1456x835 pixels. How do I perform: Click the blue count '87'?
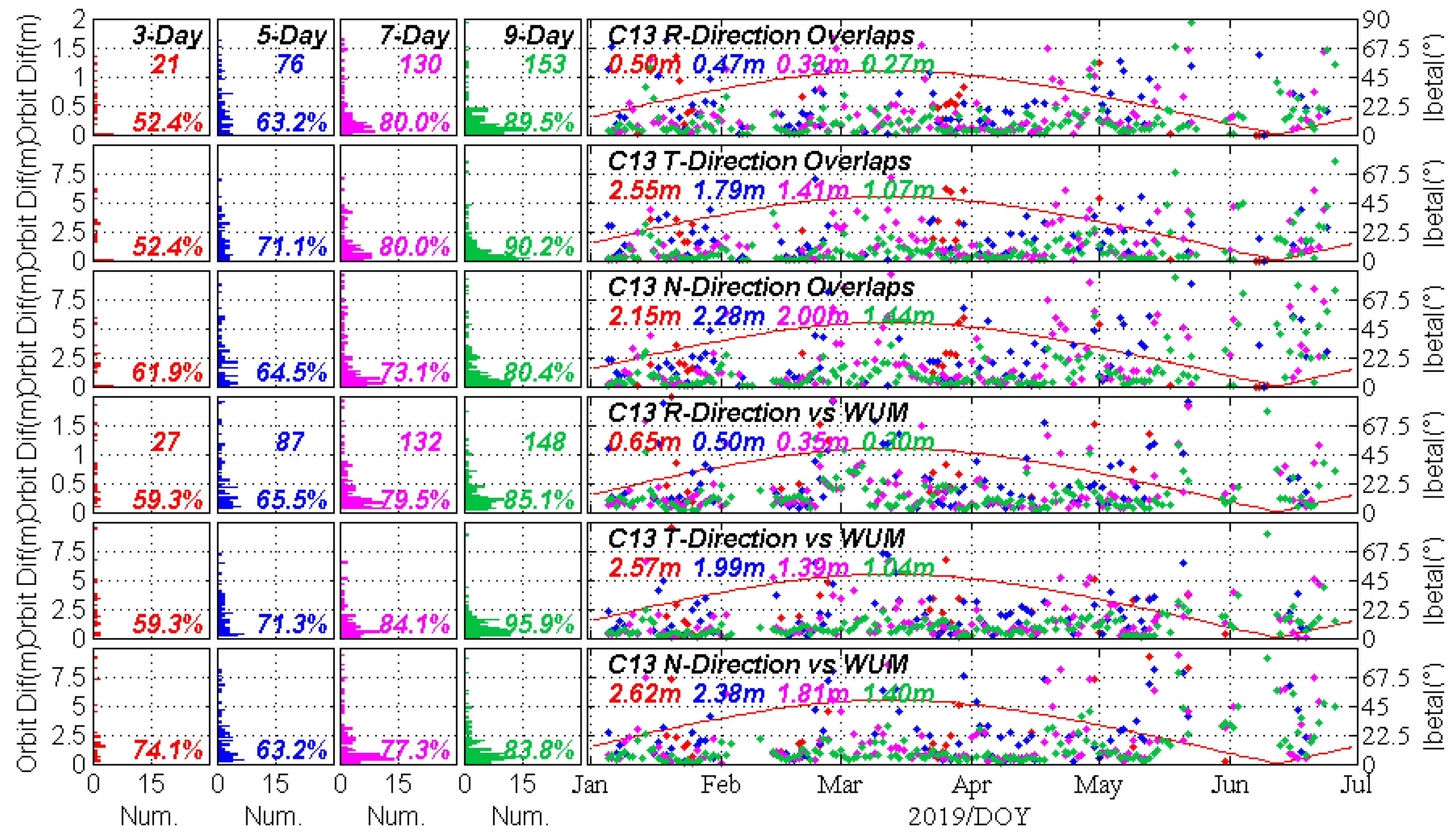click(x=289, y=442)
